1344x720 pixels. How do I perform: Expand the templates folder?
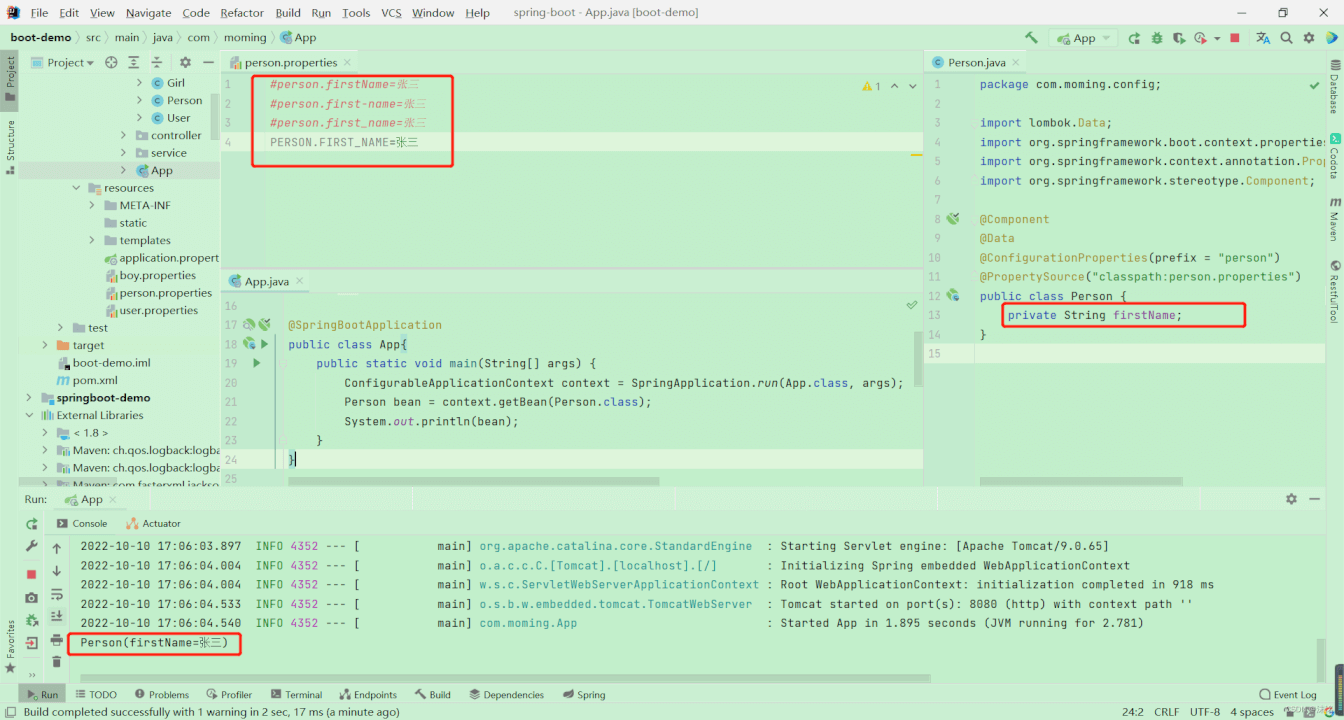click(x=93, y=241)
